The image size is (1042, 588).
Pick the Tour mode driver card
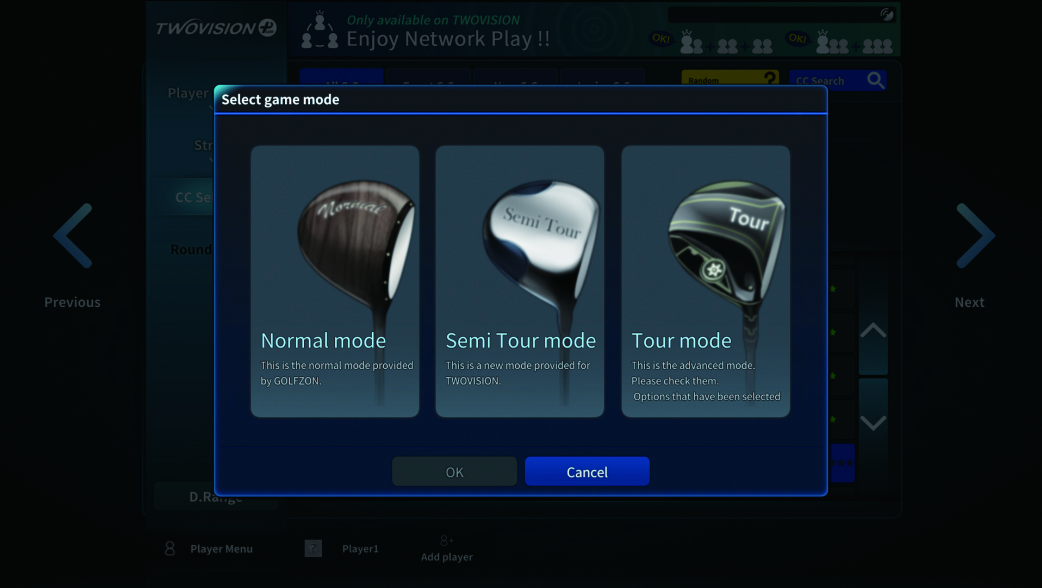click(x=706, y=281)
